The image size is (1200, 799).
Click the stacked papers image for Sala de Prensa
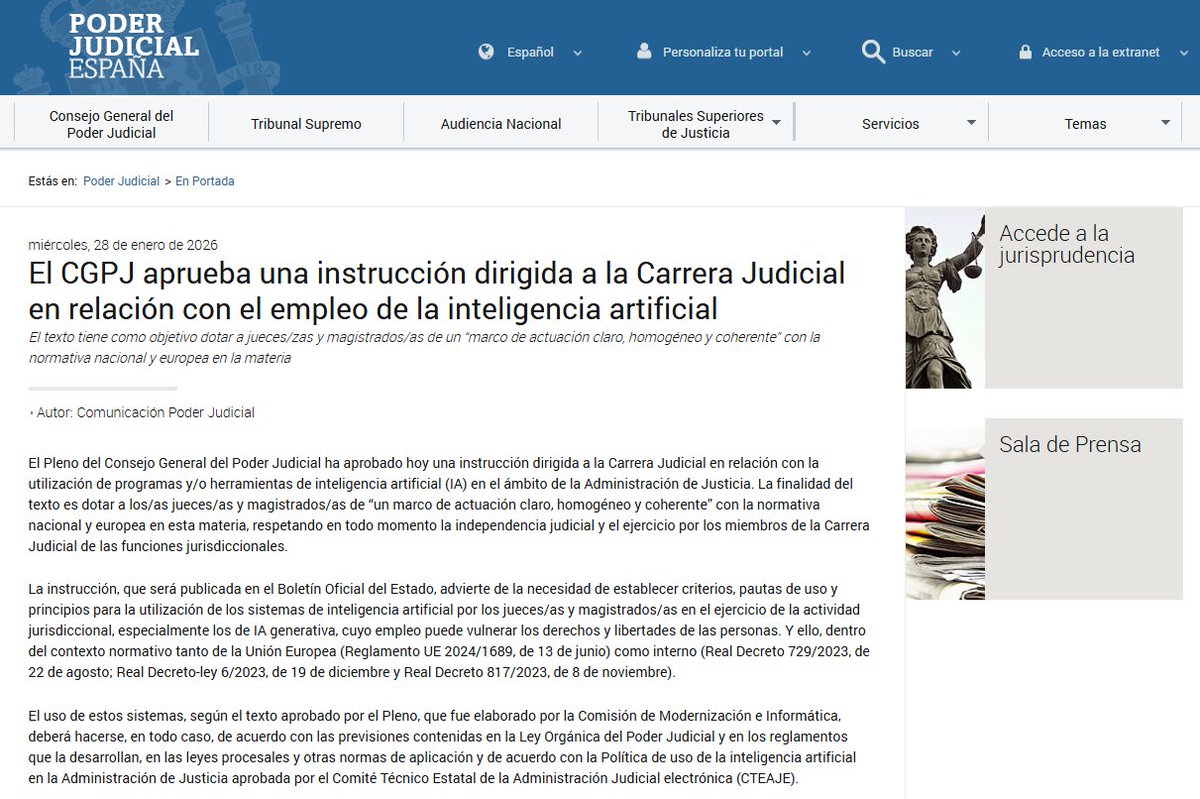(943, 508)
